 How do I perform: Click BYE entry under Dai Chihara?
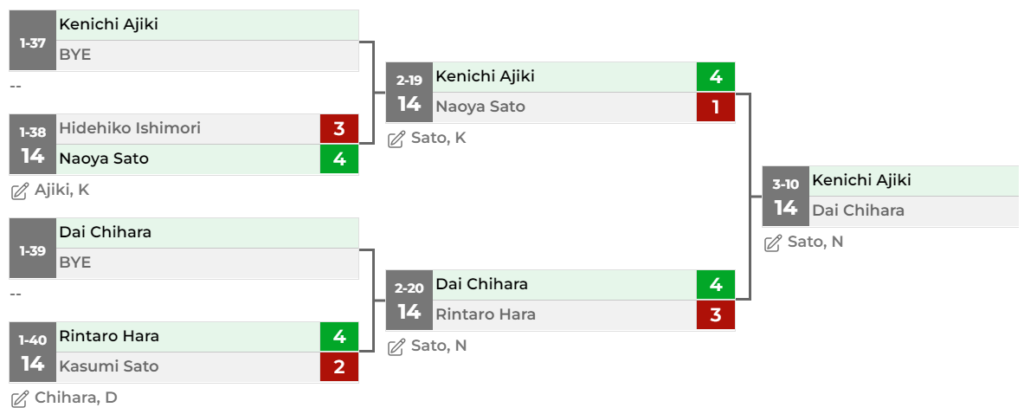pyautogui.click(x=75, y=263)
